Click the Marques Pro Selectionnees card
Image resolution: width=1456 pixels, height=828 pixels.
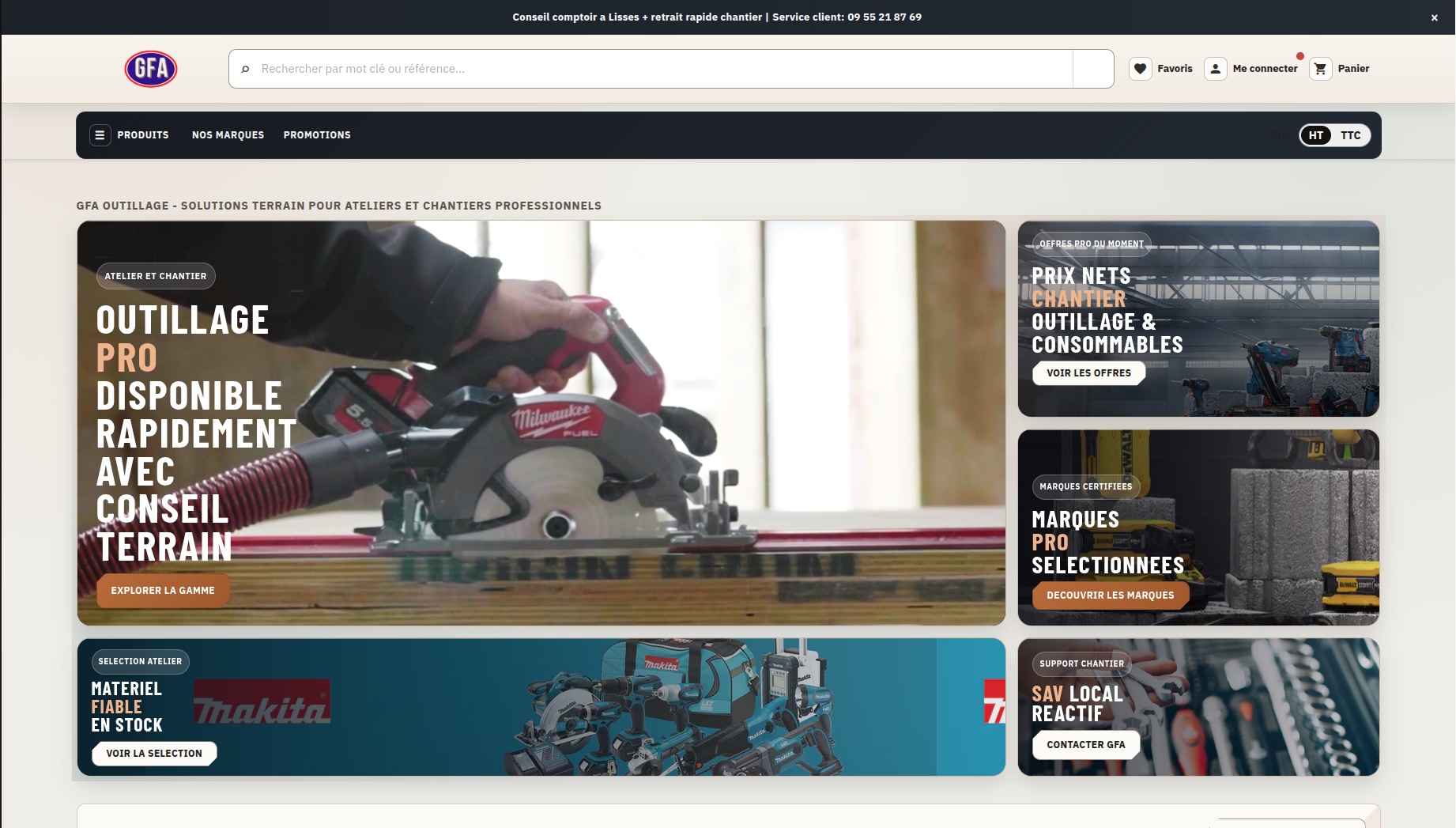pyautogui.click(x=1198, y=527)
